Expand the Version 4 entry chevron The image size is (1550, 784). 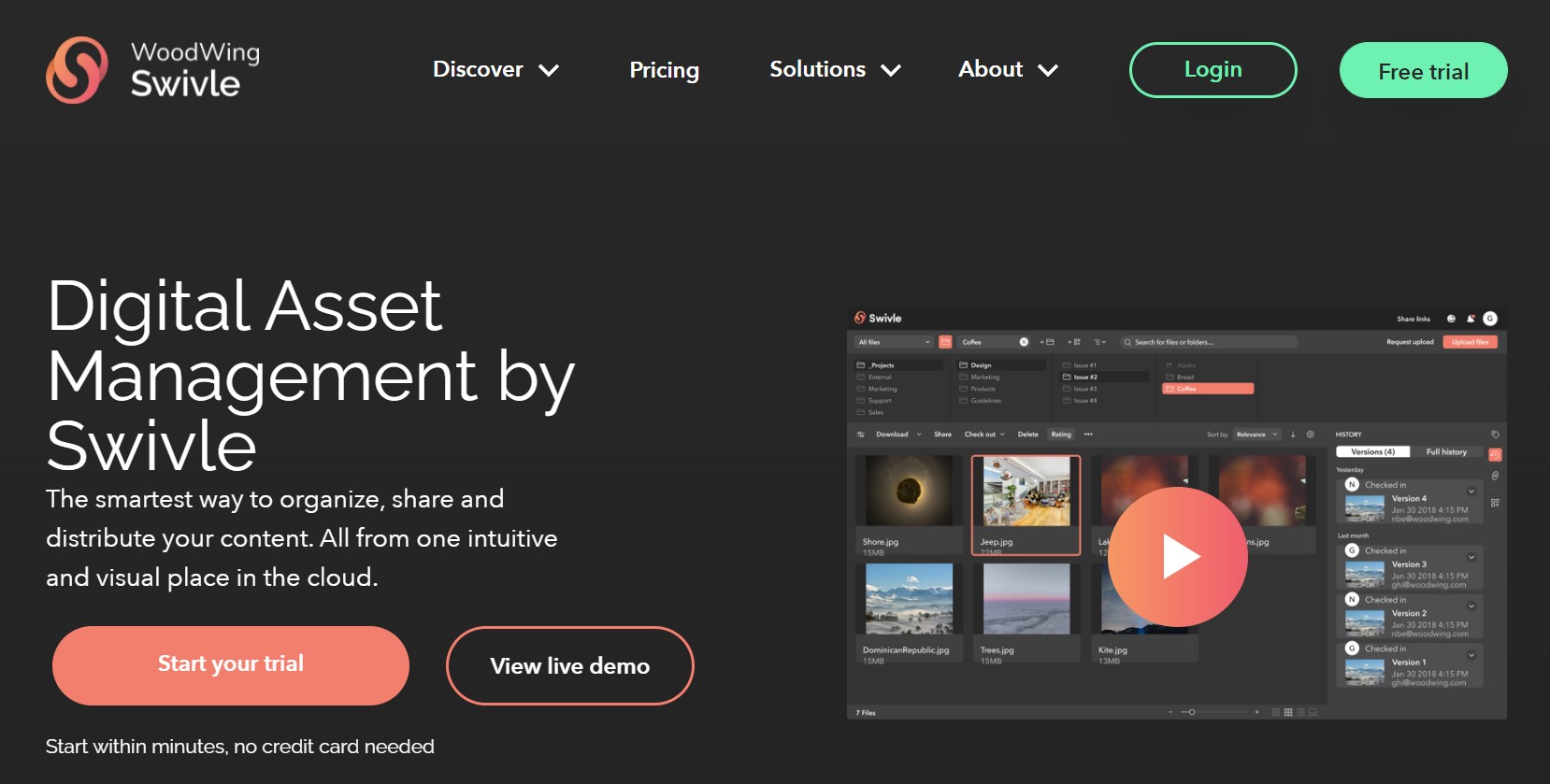click(x=1471, y=492)
